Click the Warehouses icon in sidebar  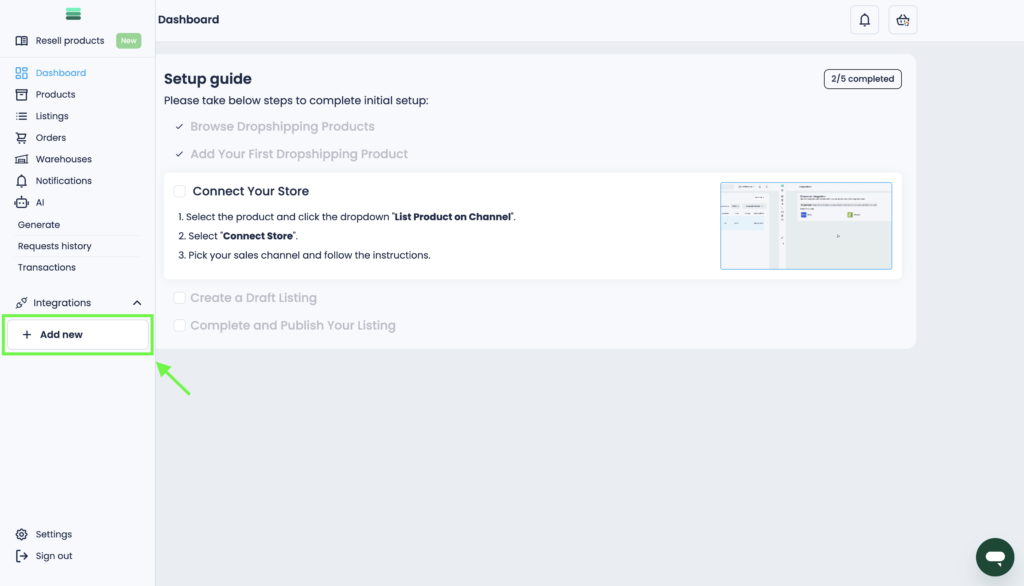[22, 159]
